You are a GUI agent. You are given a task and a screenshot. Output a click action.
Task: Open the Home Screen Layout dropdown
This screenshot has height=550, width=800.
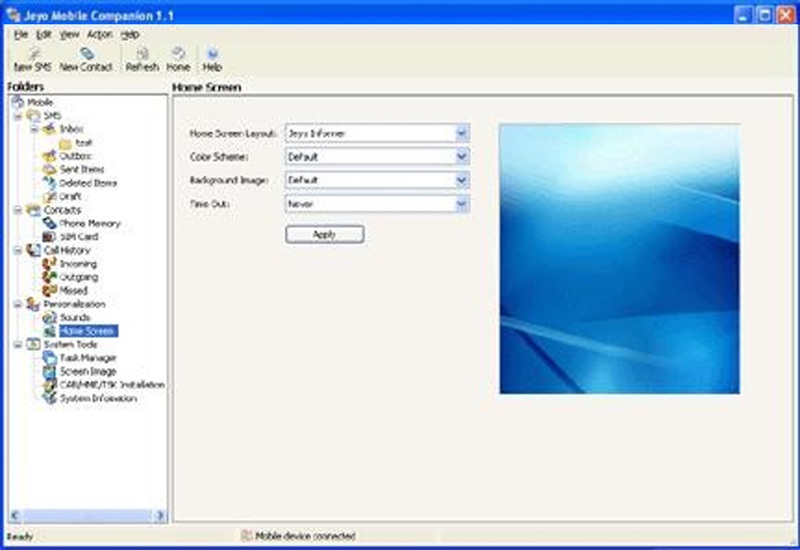pyautogui.click(x=461, y=133)
